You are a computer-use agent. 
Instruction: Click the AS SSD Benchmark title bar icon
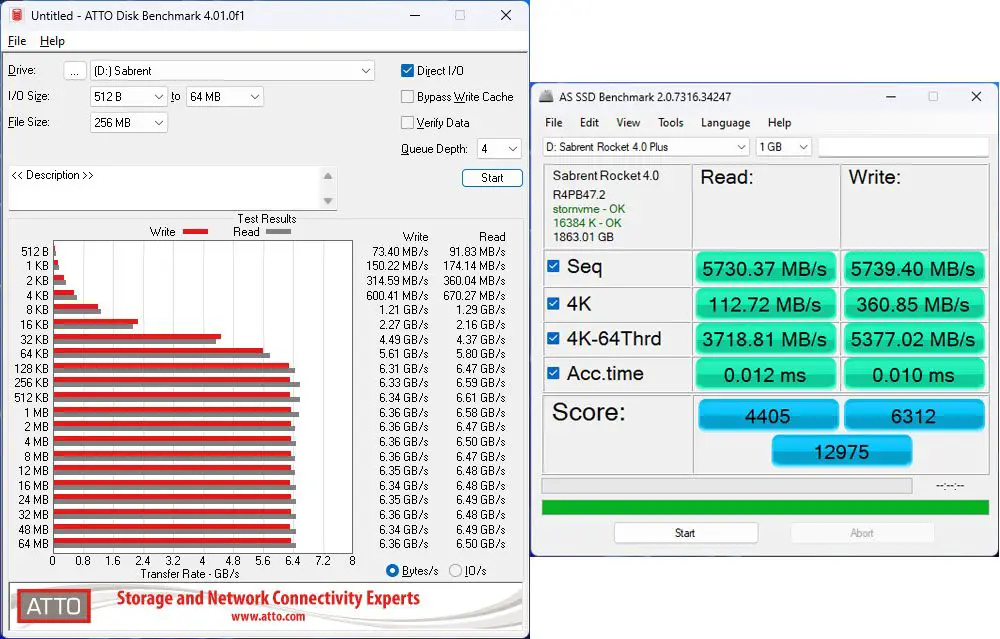[546, 96]
